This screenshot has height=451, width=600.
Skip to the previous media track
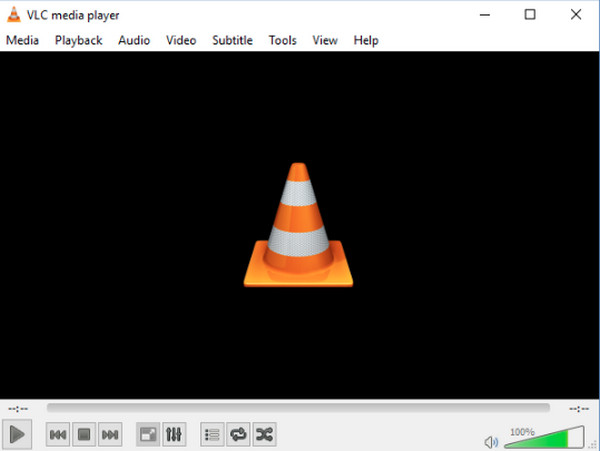click(x=58, y=435)
